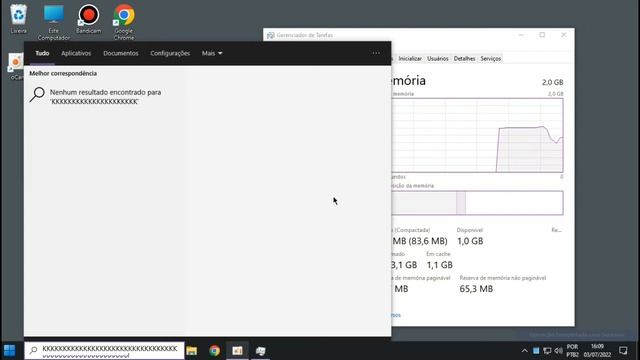Screen dimensions: 640x360
Task: Click the Nenhum resultado encontrado search entry
Action: (105, 97)
